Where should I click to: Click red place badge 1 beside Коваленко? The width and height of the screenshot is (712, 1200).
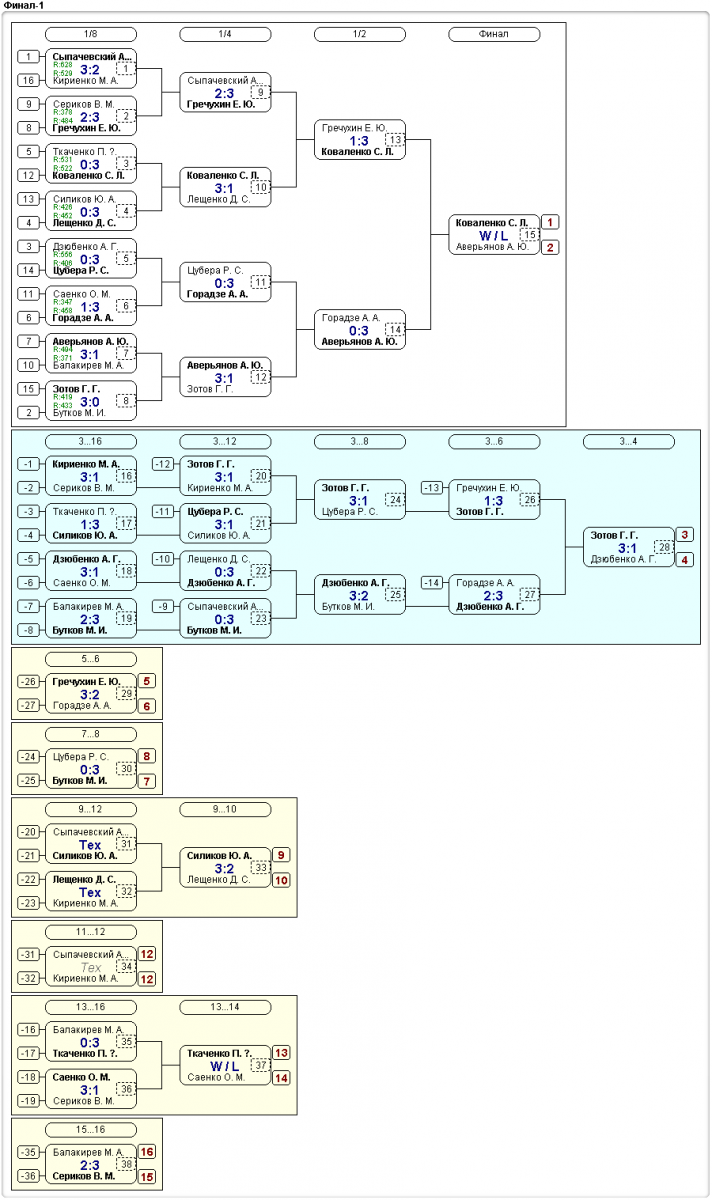point(550,222)
